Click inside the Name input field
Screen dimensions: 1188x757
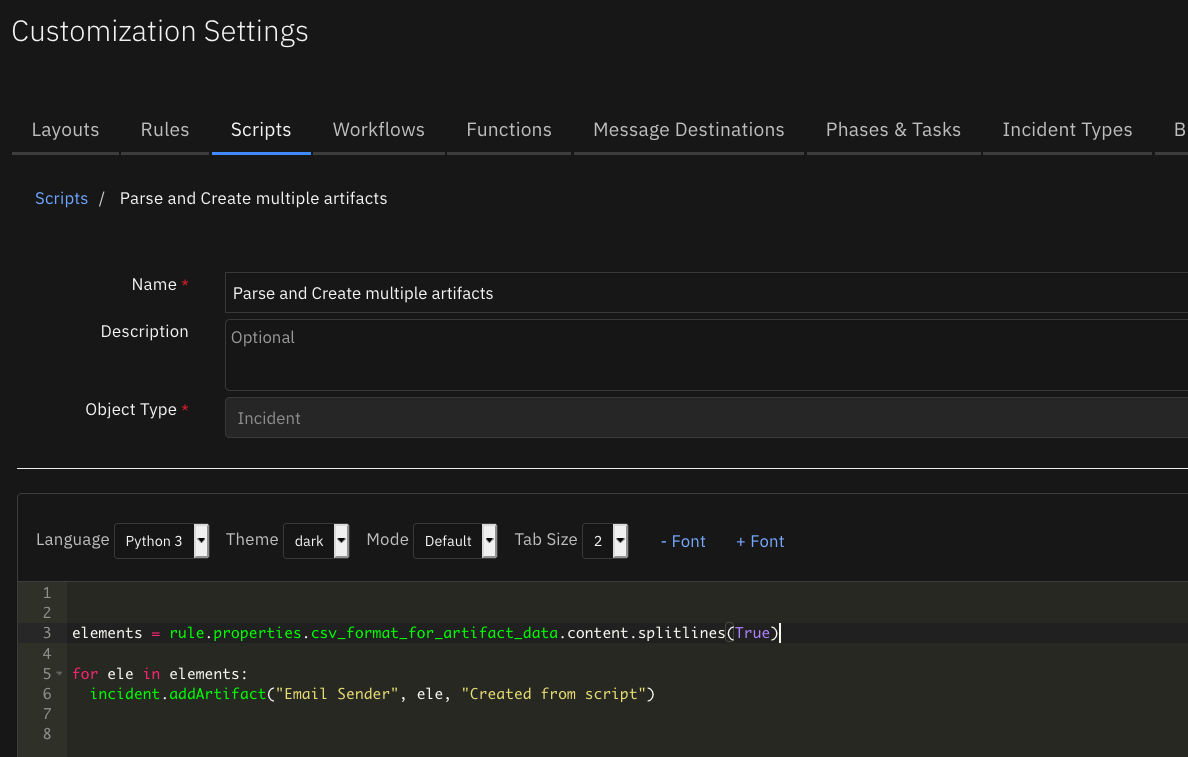pyautogui.click(x=706, y=292)
